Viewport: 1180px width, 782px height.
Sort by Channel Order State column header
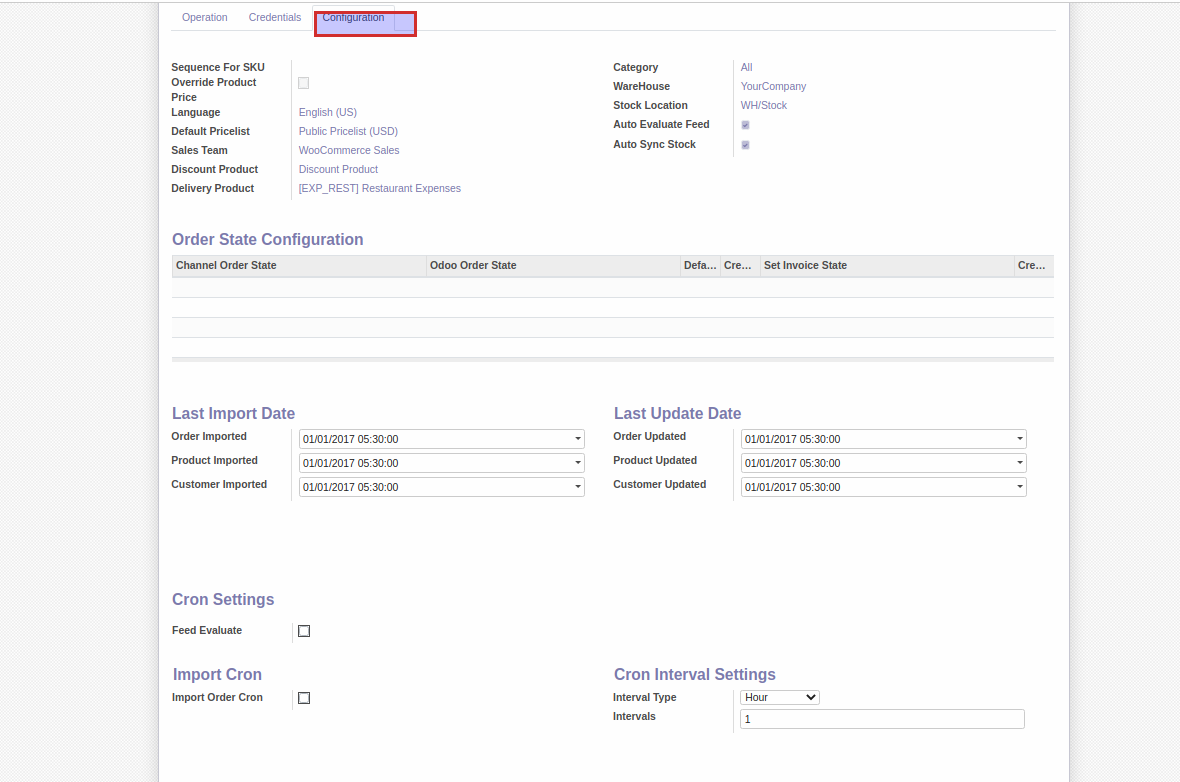pyautogui.click(x=299, y=266)
